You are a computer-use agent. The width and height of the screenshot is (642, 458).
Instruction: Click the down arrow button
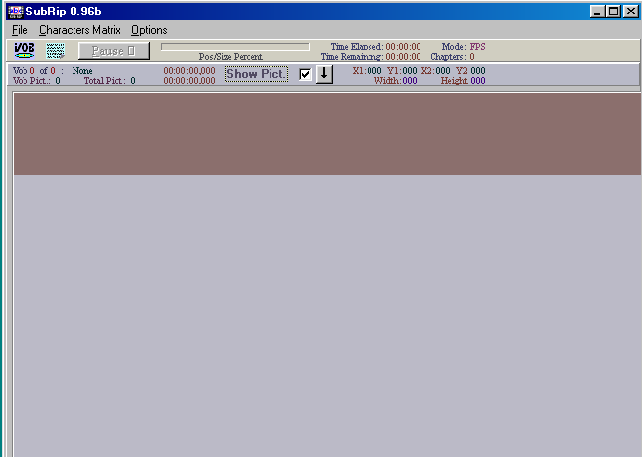click(x=324, y=74)
